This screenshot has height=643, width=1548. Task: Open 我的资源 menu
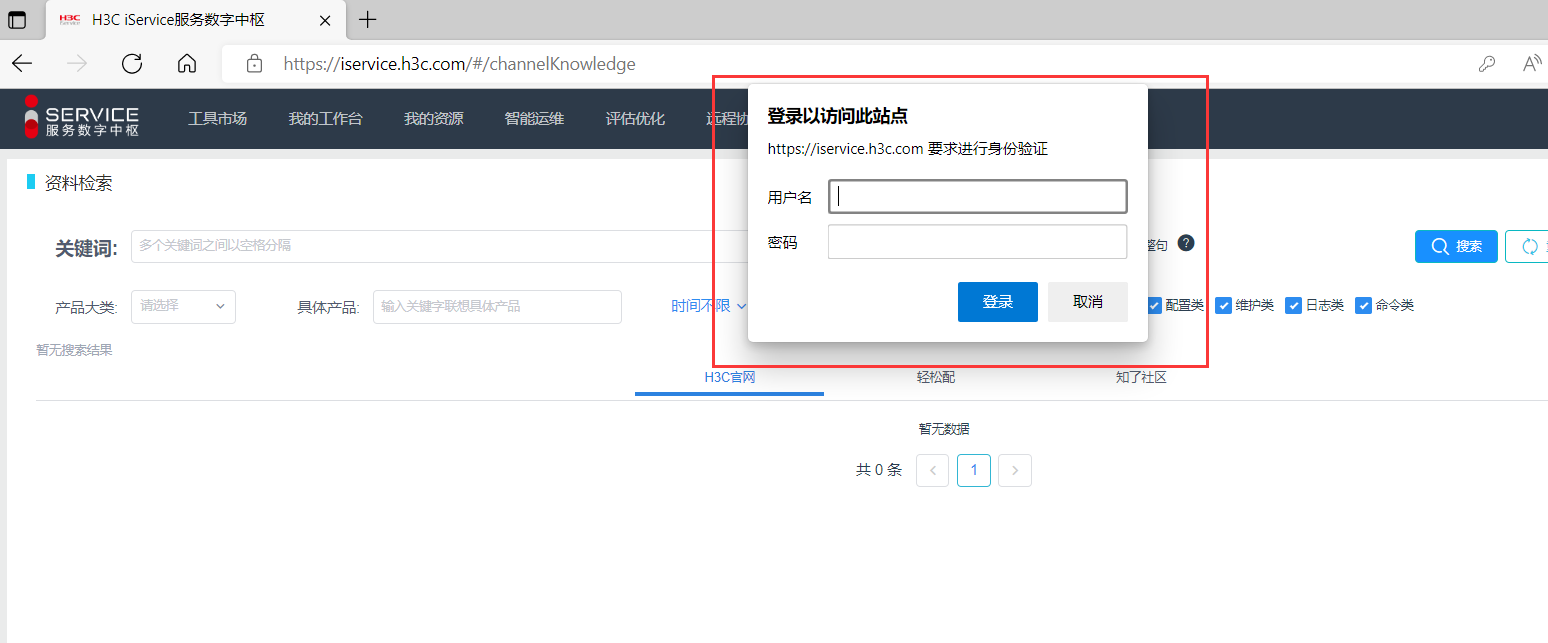coord(433,118)
